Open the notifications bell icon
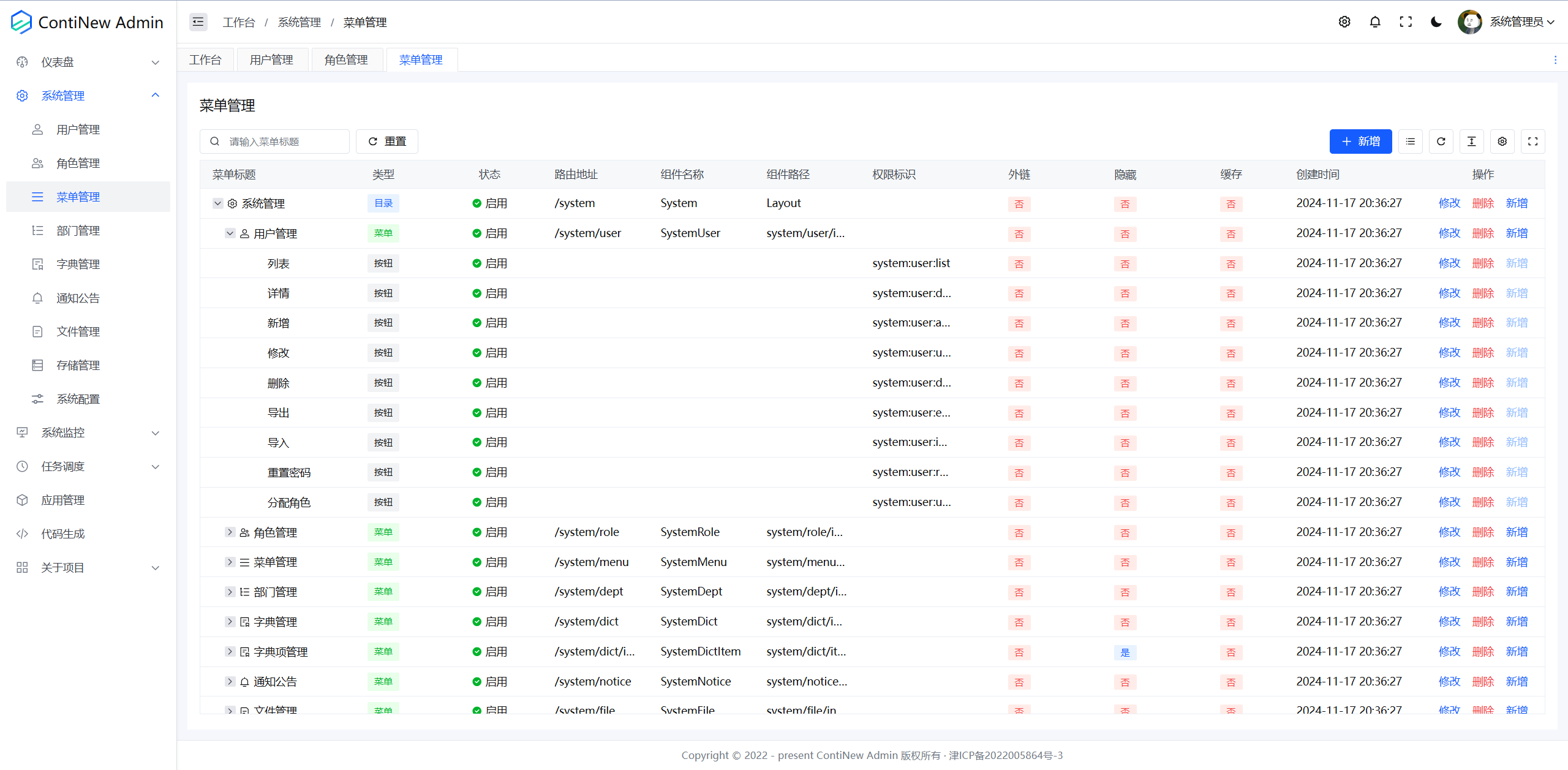This screenshot has width=1568, height=770. (x=1375, y=22)
